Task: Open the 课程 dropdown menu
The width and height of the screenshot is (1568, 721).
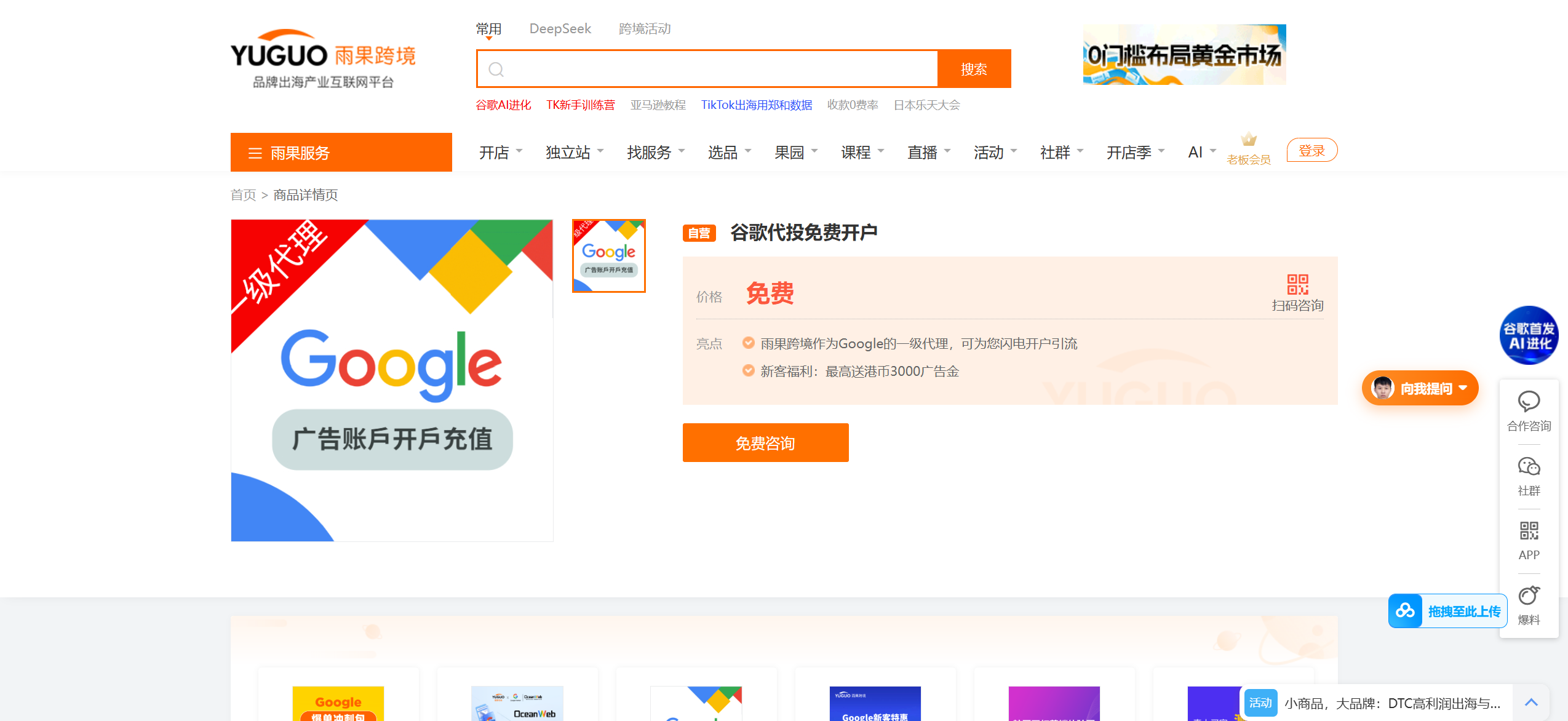Action: point(863,152)
